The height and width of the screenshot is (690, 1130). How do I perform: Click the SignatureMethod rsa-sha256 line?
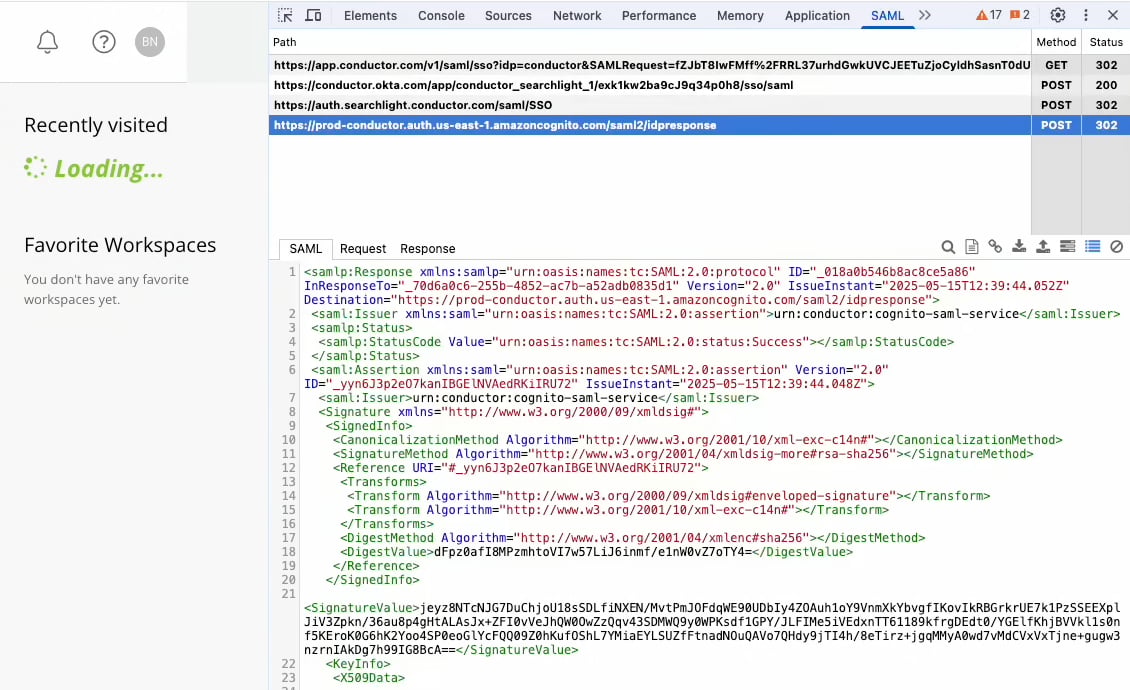(683, 454)
